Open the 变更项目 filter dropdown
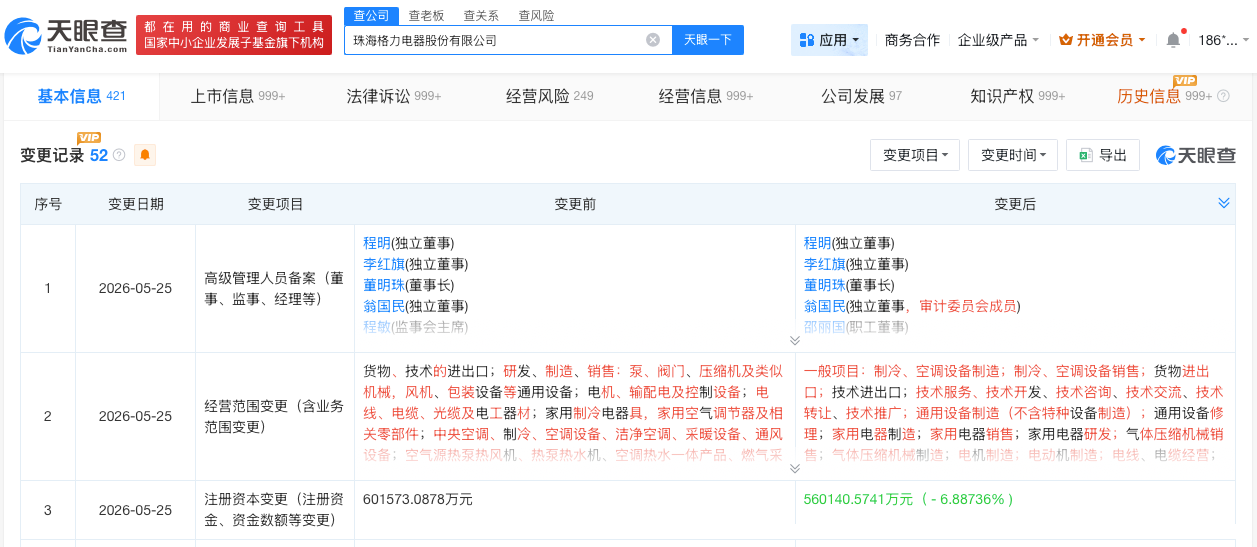The width and height of the screenshot is (1257, 547). pos(915,155)
